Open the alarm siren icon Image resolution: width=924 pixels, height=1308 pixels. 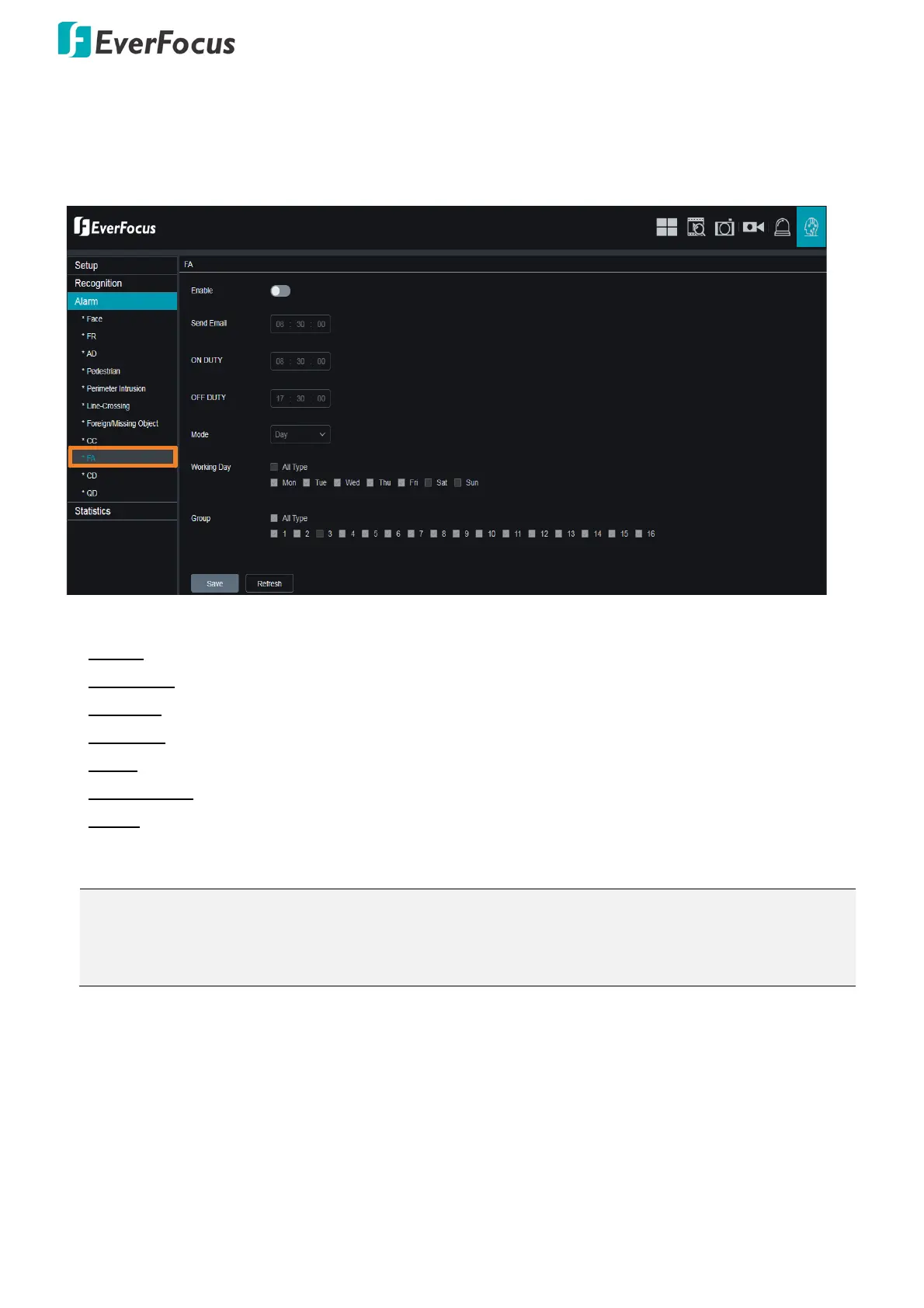782,227
